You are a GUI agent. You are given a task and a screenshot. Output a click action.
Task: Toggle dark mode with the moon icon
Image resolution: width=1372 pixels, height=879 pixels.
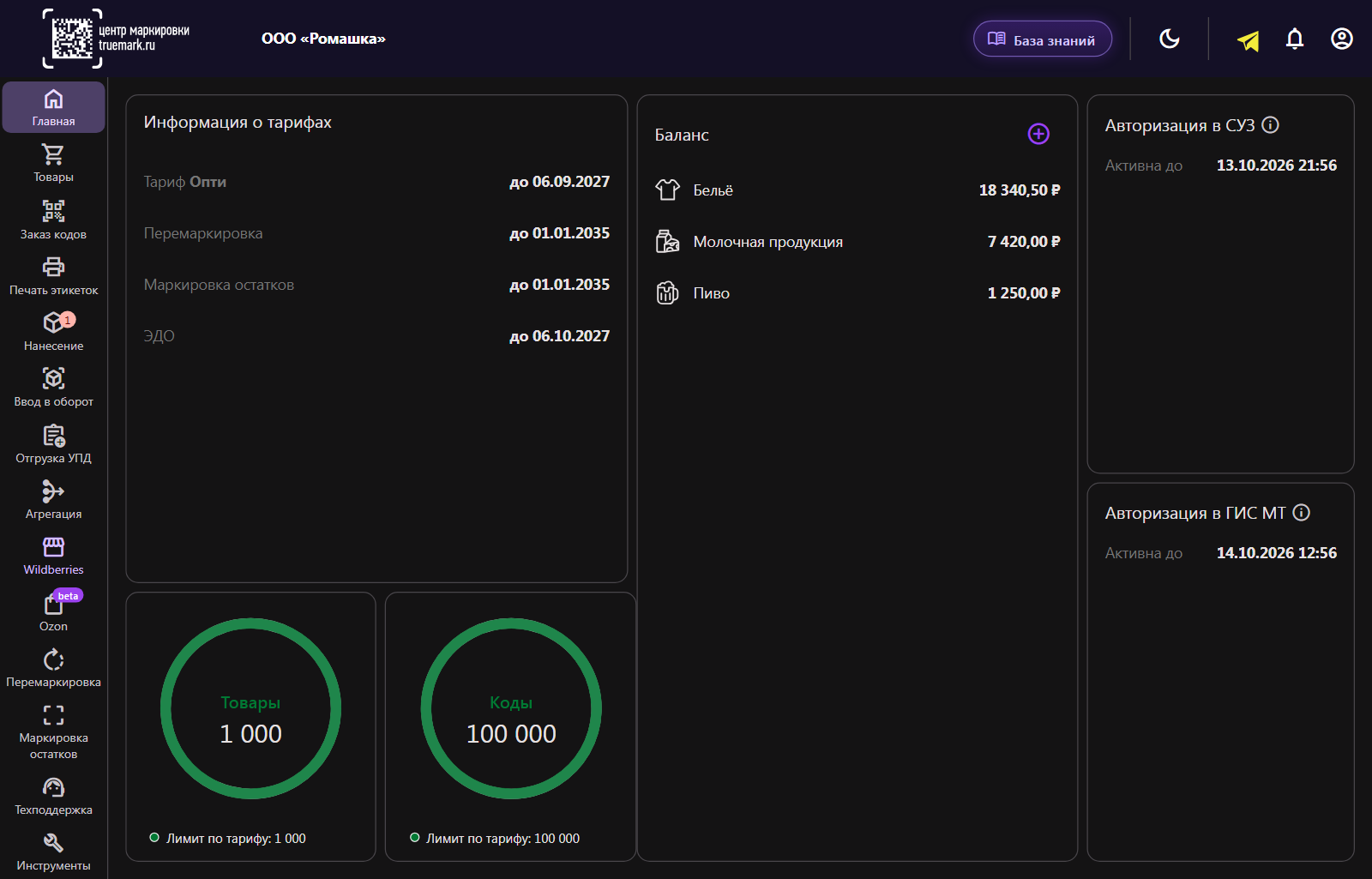[1170, 39]
